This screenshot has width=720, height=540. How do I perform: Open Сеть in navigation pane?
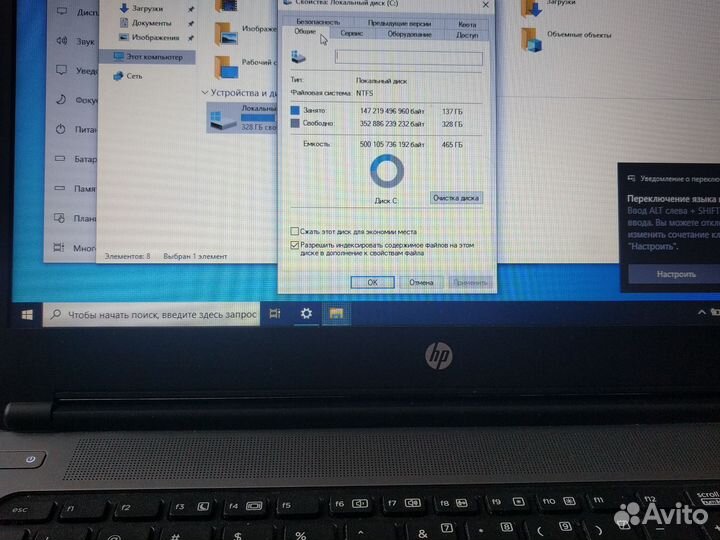[128, 76]
